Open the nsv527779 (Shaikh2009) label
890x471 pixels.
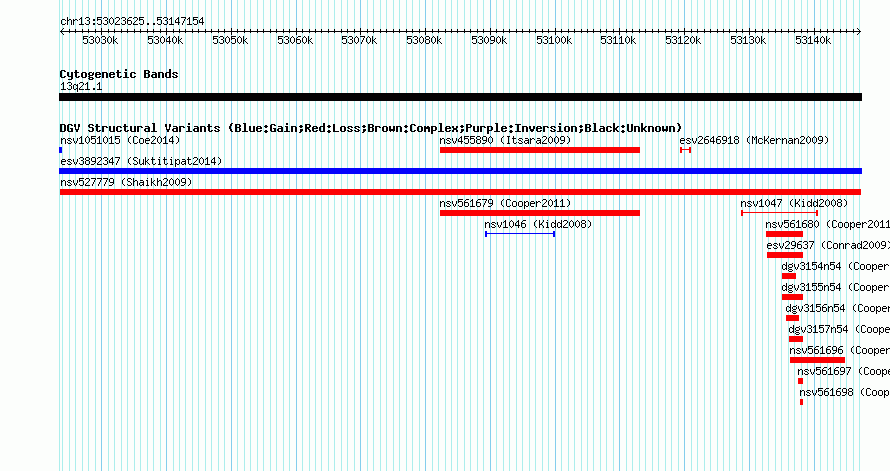(x=126, y=182)
